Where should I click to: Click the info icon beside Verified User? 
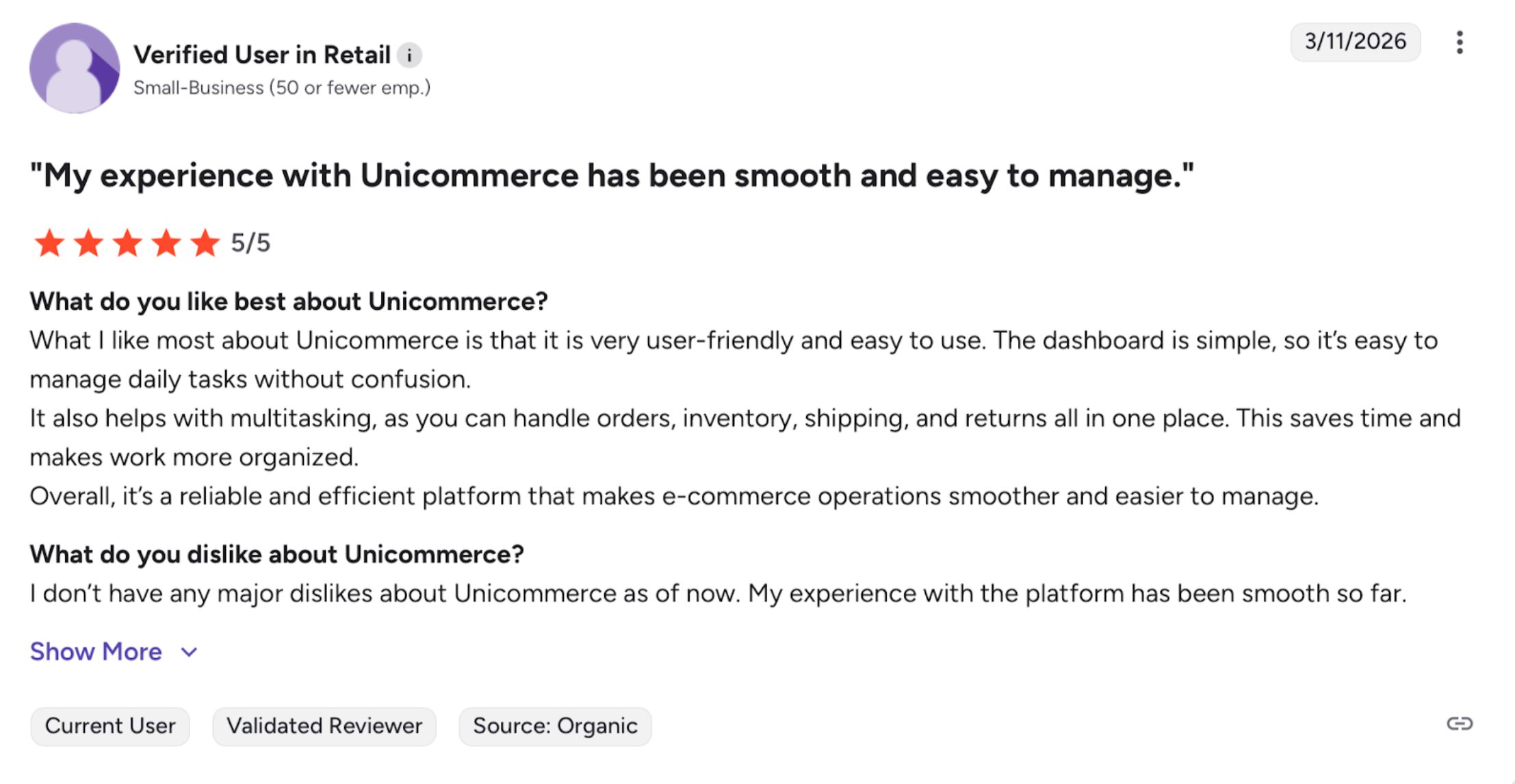pos(409,55)
